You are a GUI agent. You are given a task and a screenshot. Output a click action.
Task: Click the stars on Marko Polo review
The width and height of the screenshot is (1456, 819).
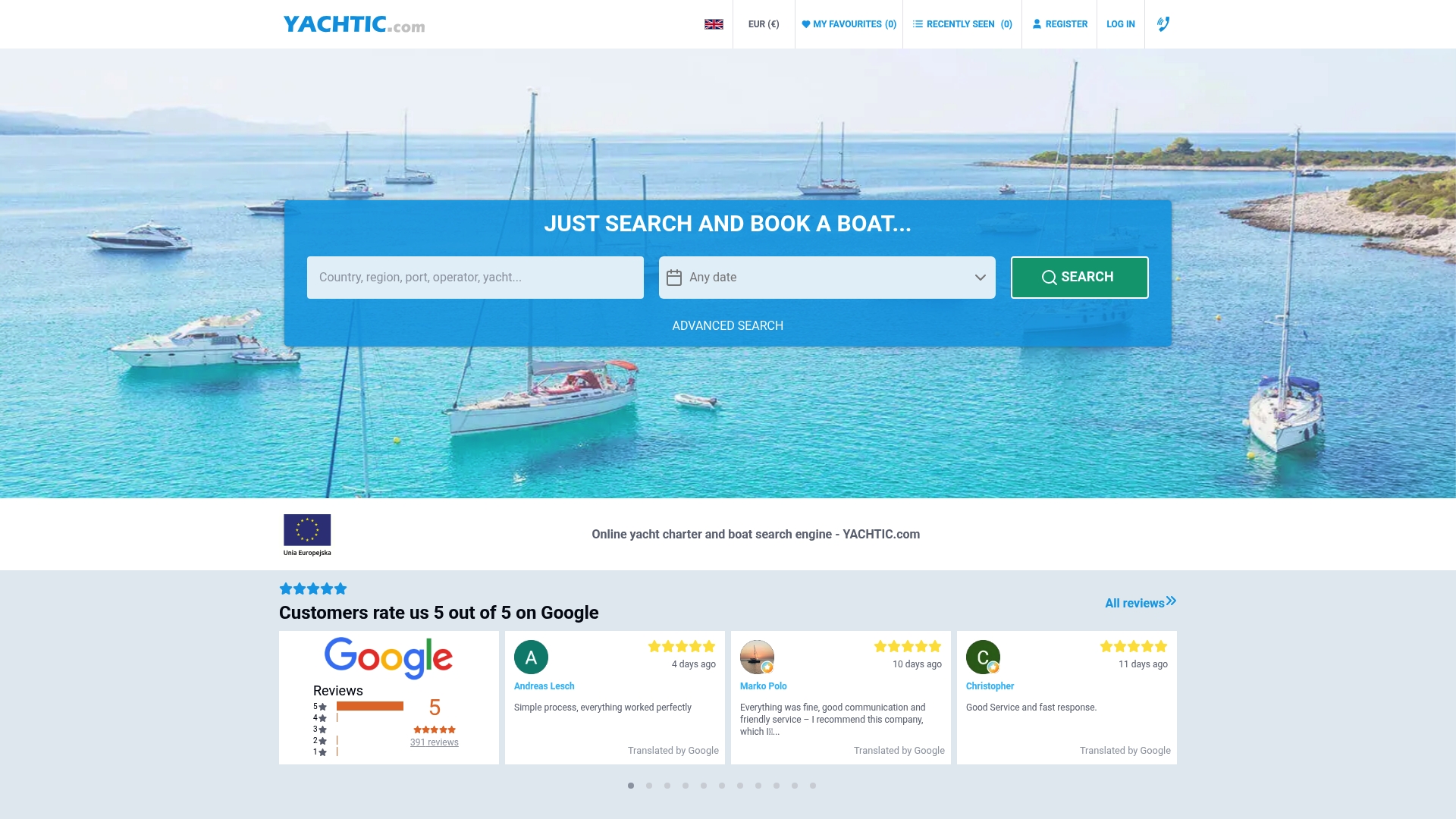908,646
